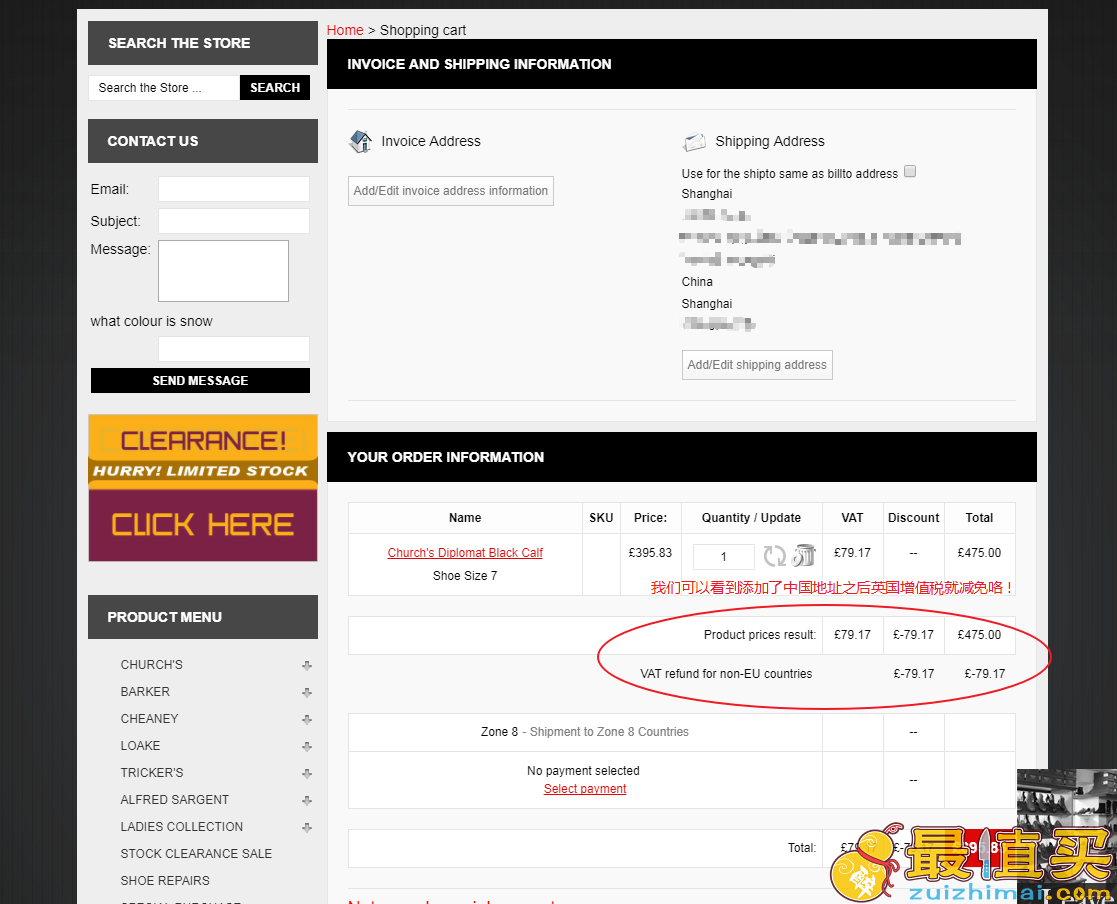Open STOCK CLEARANCE SALE menu item
This screenshot has width=1117, height=904.
tap(196, 853)
